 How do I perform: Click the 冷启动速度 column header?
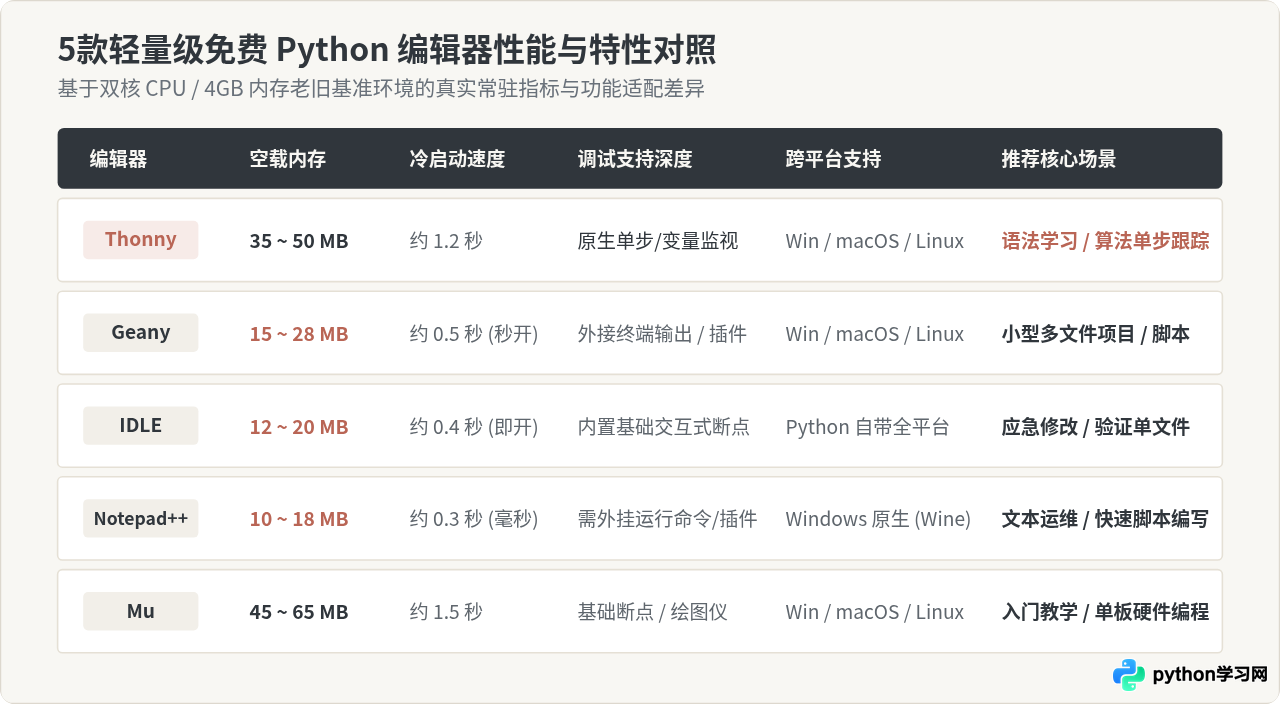pos(457,159)
